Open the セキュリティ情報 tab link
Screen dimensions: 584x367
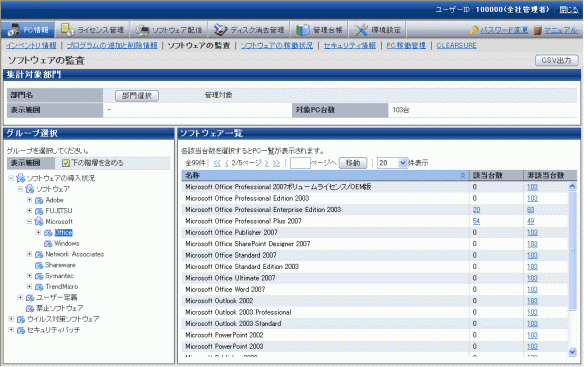click(x=349, y=45)
